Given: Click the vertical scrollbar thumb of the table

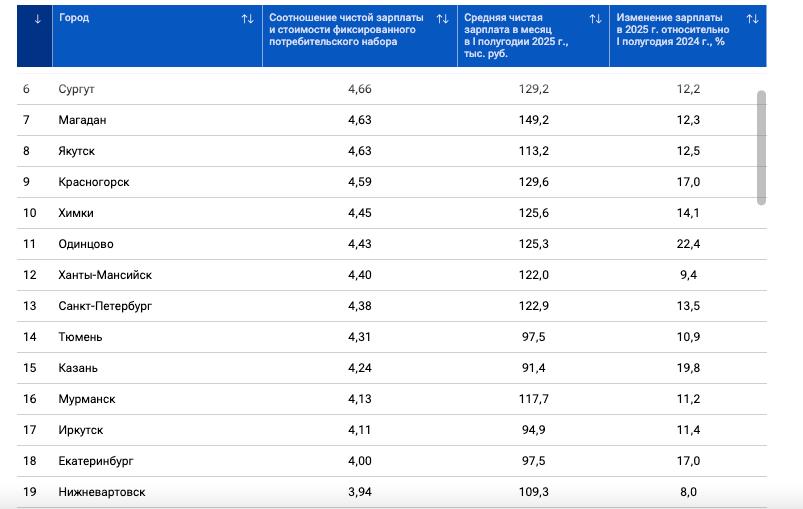Looking at the screenshot, I should (761, 147).
